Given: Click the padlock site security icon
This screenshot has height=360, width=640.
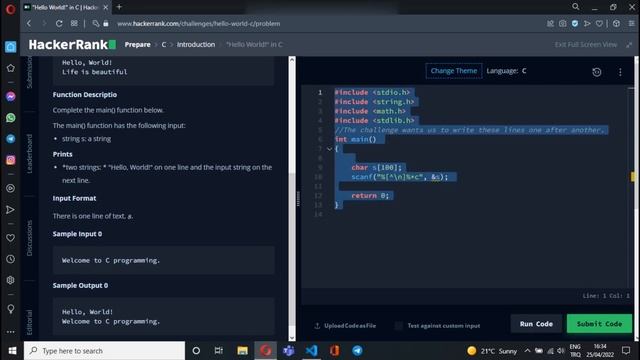Looking at the screenshot, I should [106, 24].
